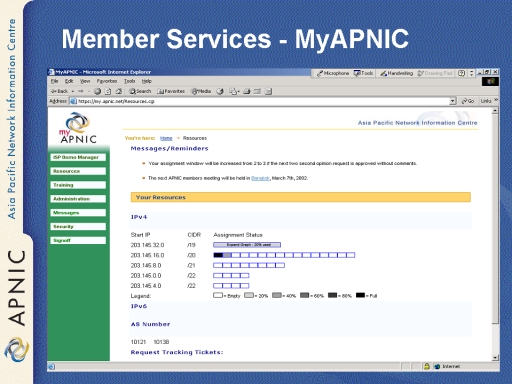
Task: Open the Messages sidebar section
Action: tap(78, 213)
